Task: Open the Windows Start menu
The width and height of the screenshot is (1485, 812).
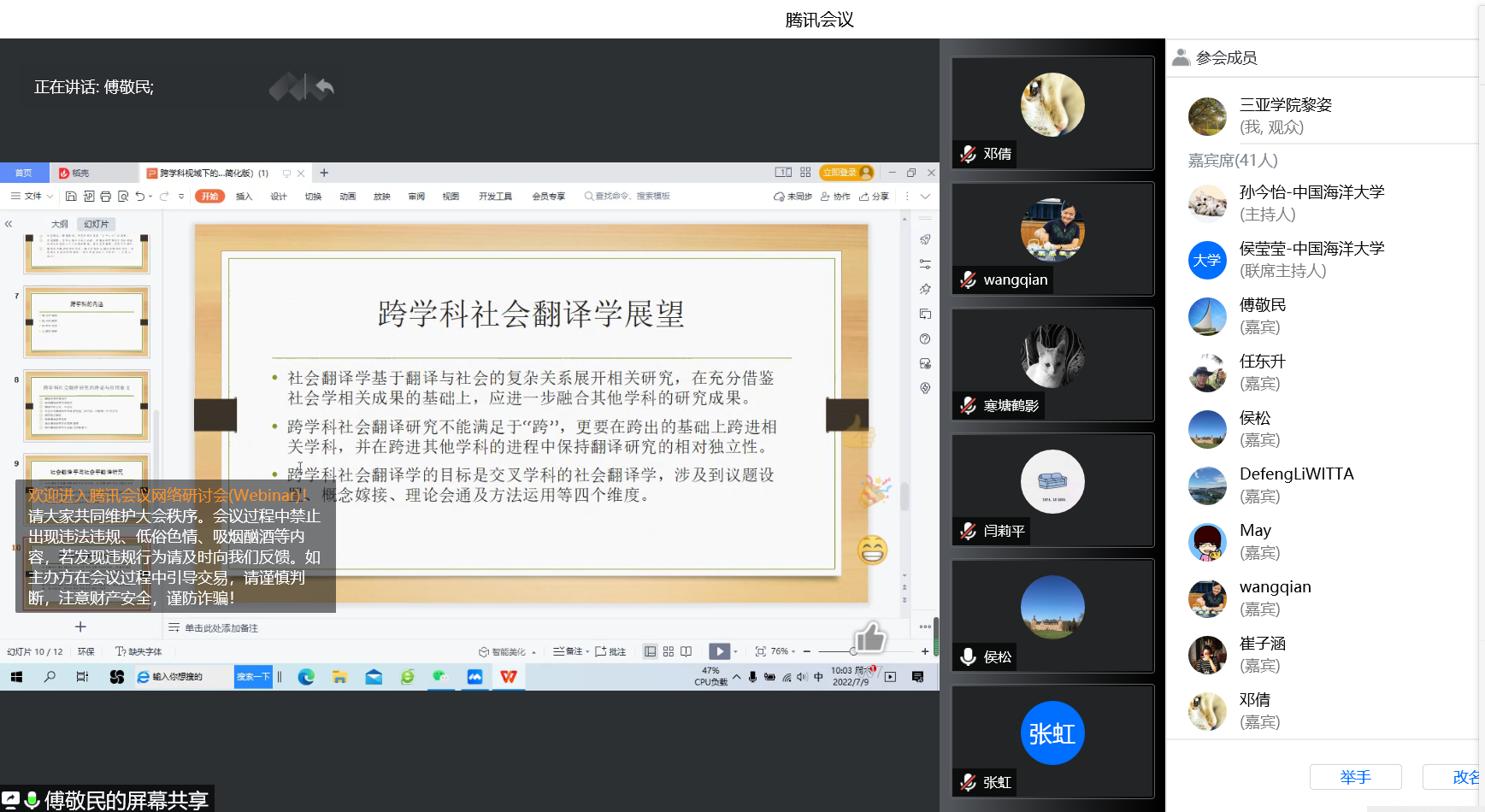Action: (16, 677)
